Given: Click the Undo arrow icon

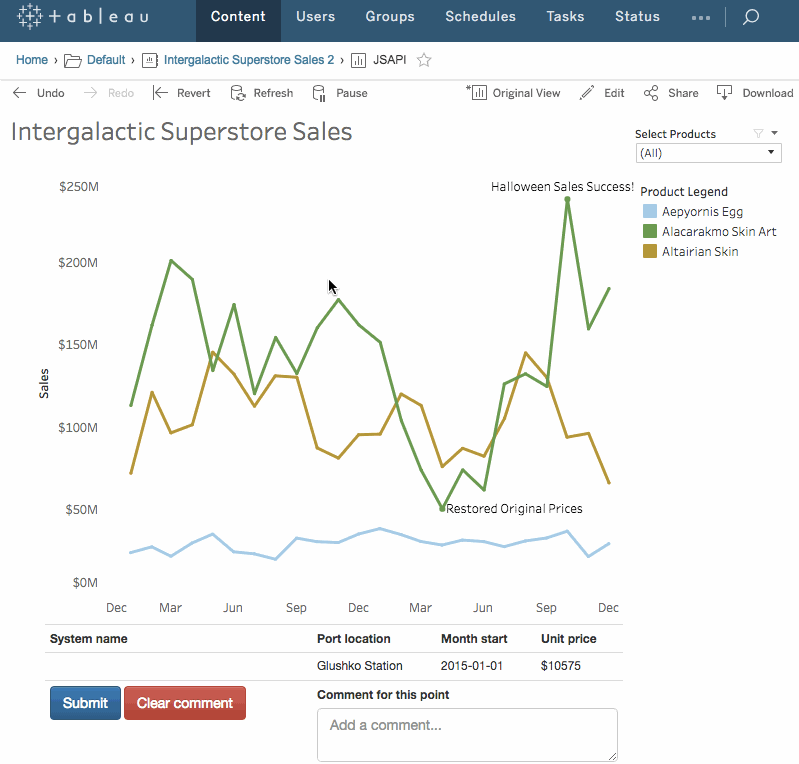Looking at the screenshot, I should [x=20, y=93].
